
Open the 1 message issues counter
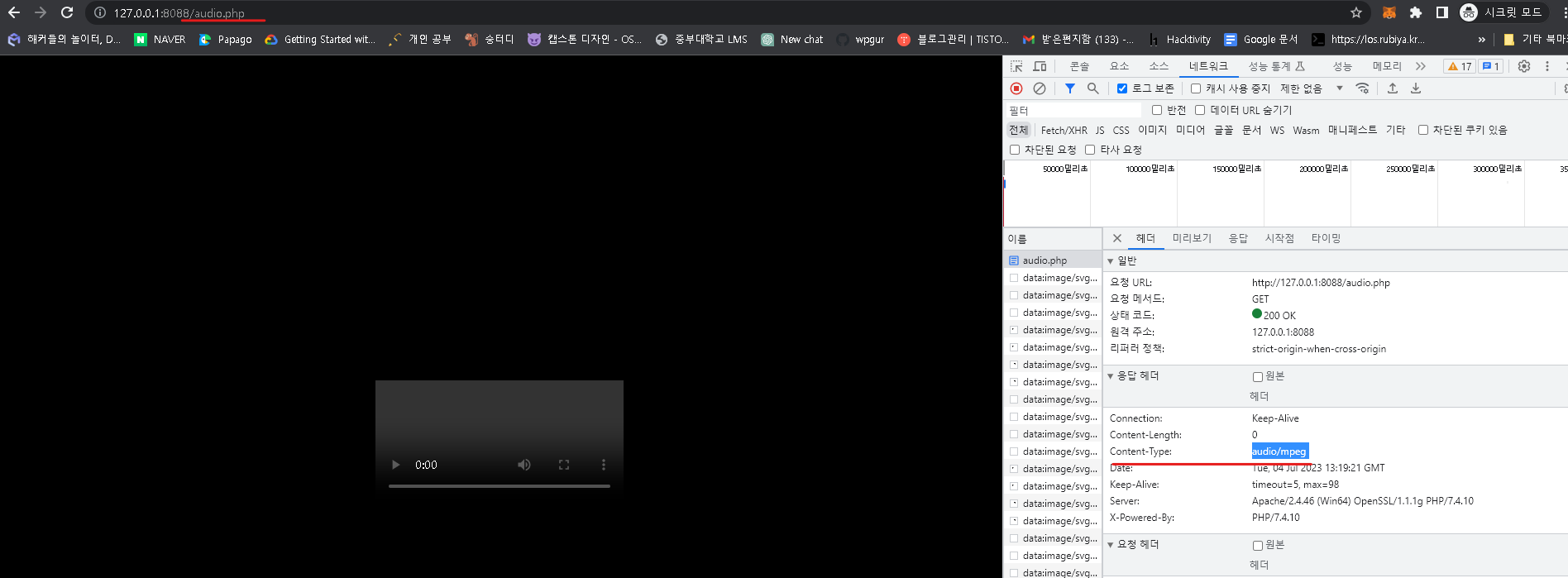click(x=1490, y=66)
